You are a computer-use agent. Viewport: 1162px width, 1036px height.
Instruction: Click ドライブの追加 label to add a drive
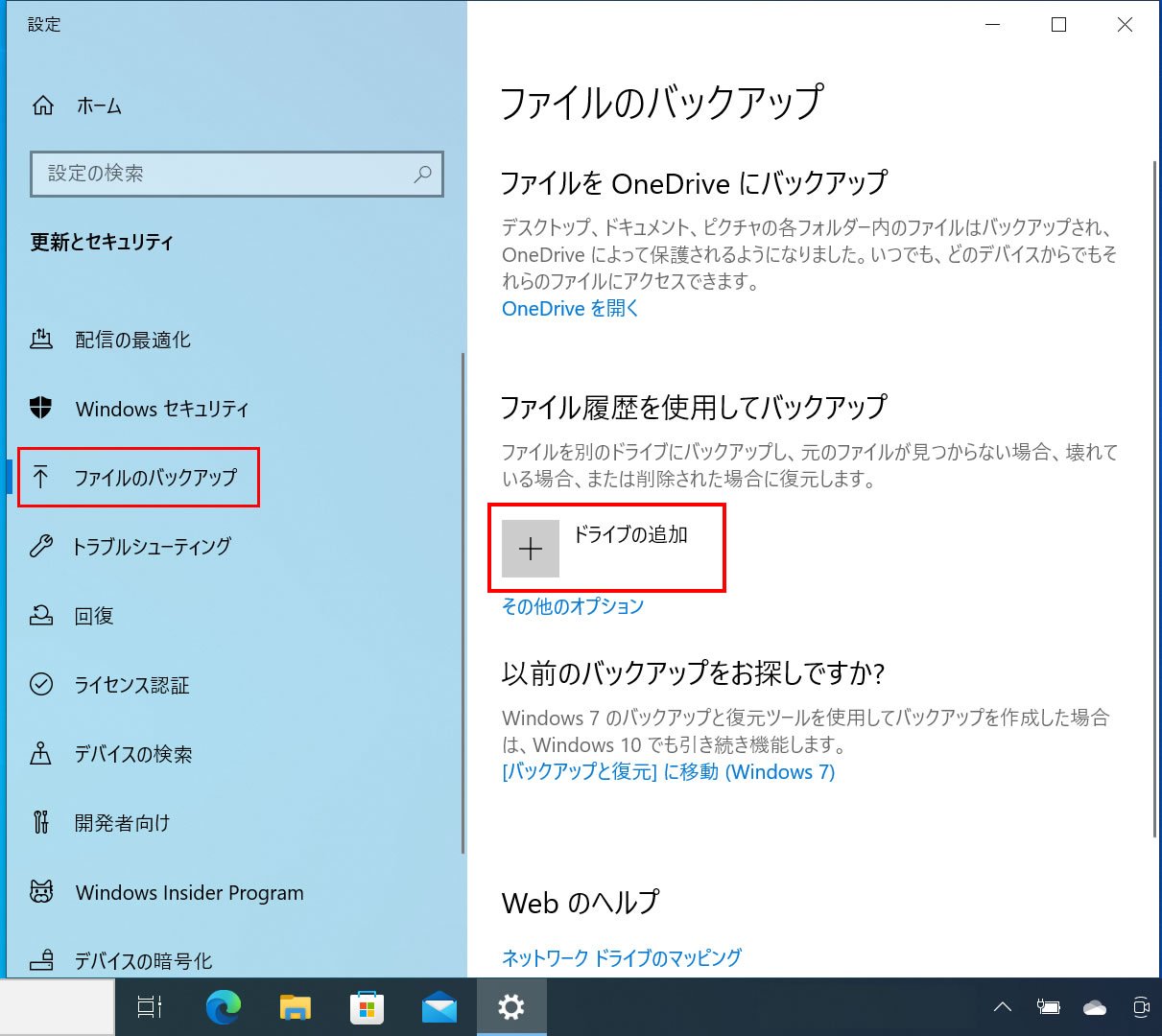tap(630, 534)
